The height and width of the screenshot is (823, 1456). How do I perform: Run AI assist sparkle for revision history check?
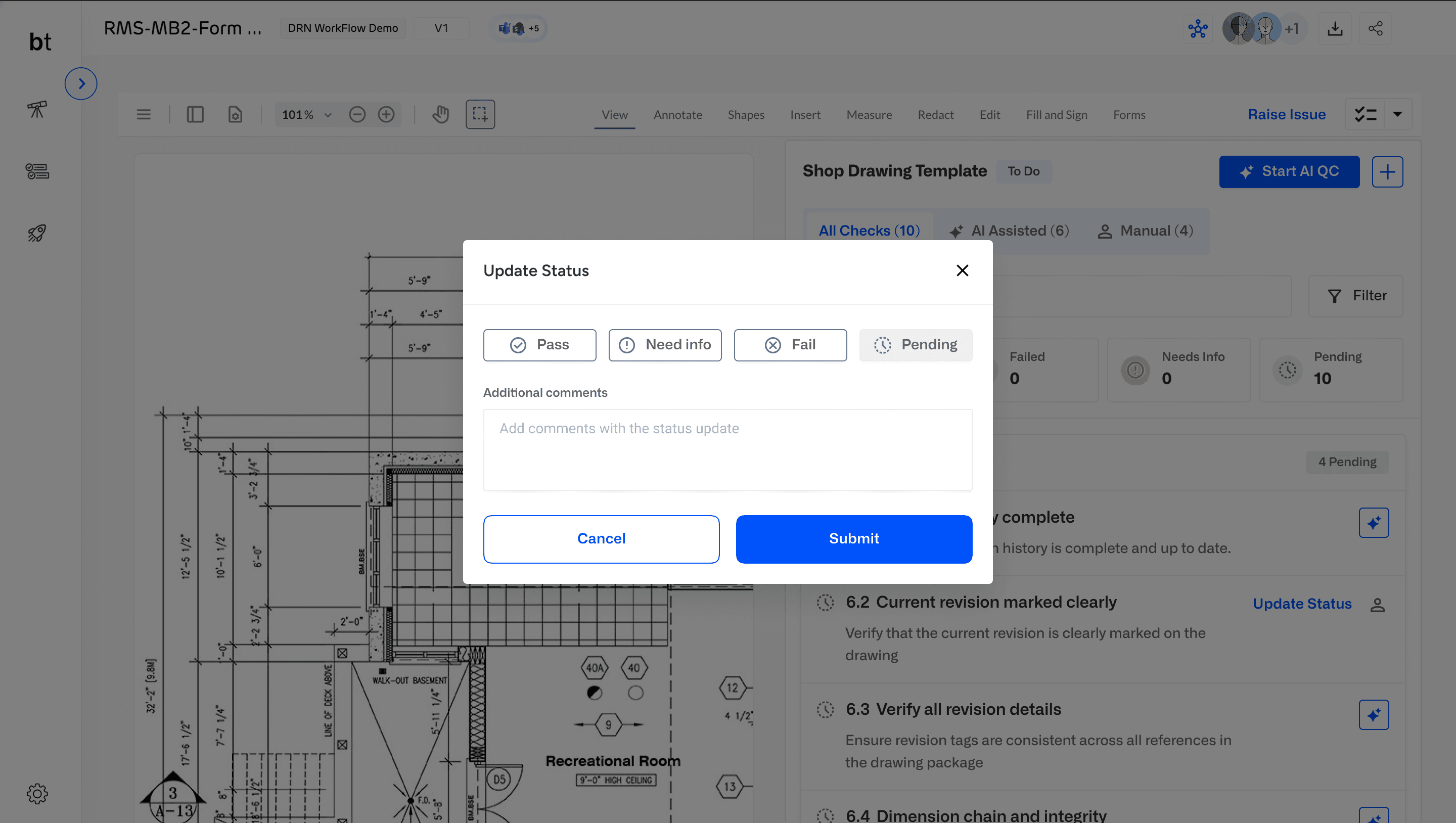pyautogui.click(x=1374, y=523)
